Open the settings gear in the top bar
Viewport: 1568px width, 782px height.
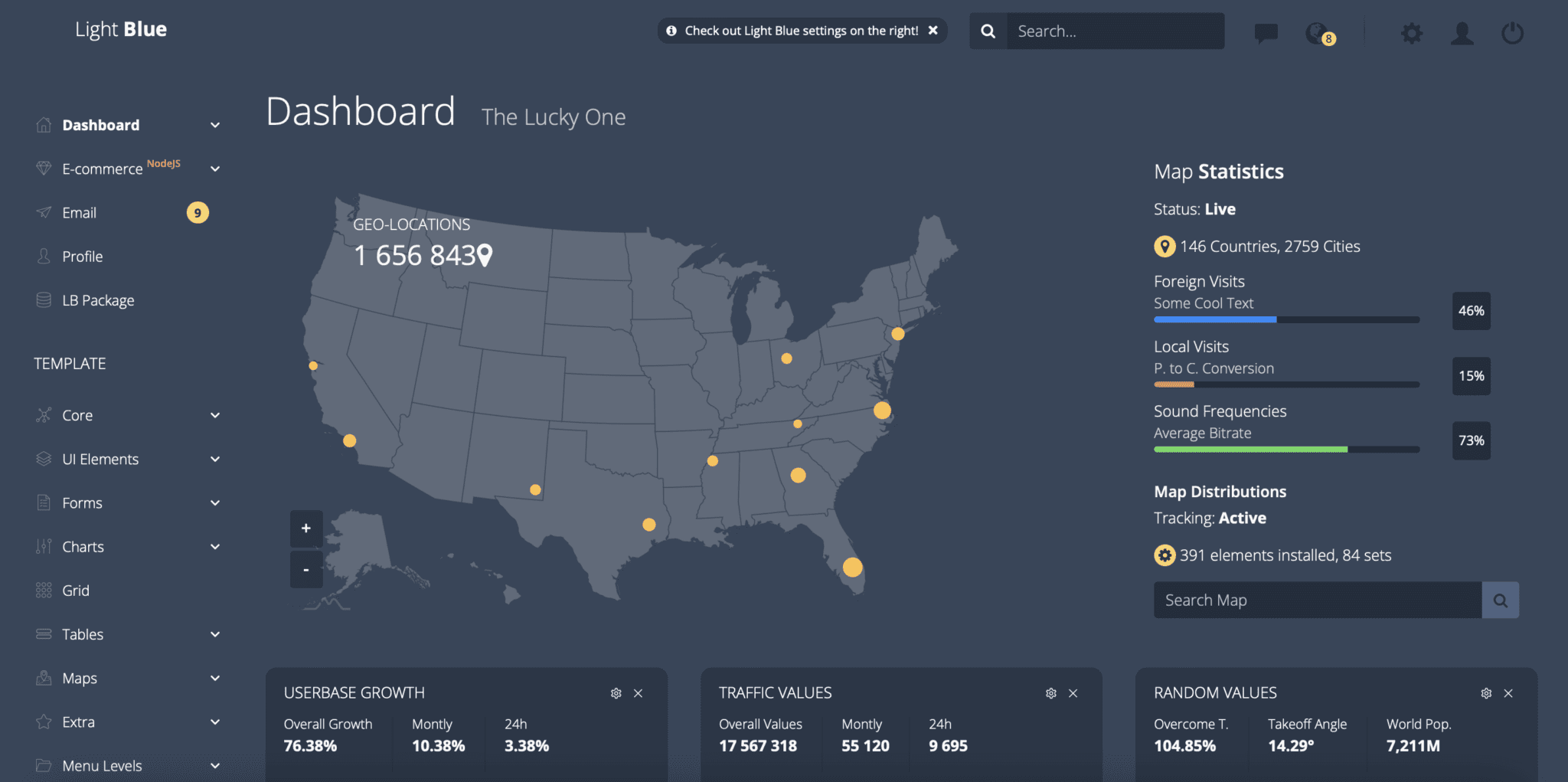click(1412, 32)
